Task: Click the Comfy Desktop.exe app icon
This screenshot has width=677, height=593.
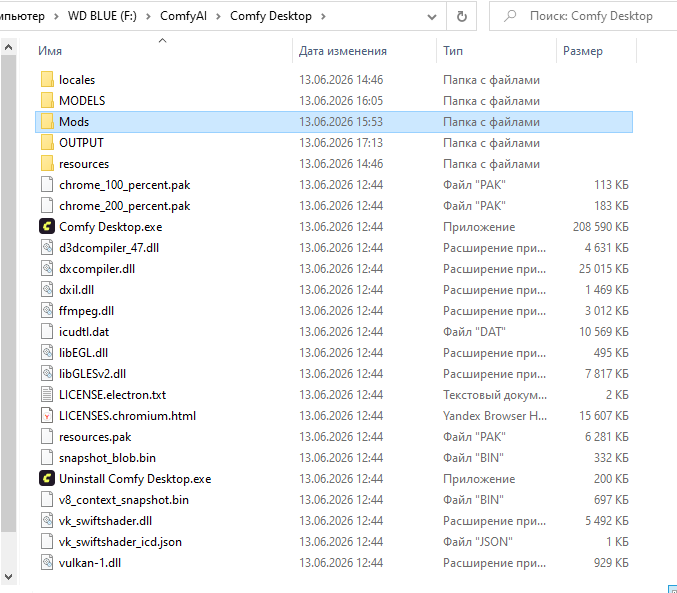Action: click(x=47, y=226)
